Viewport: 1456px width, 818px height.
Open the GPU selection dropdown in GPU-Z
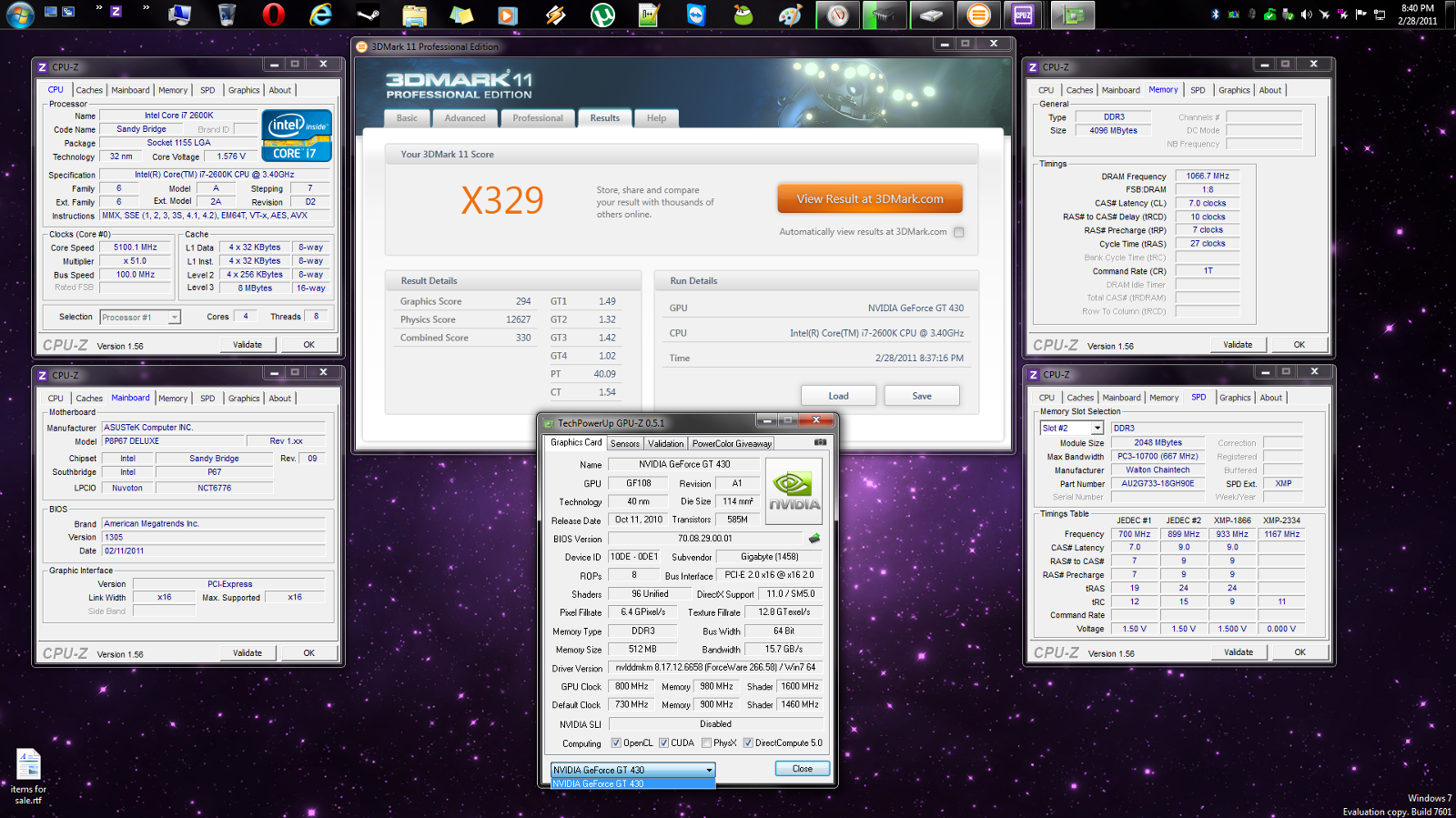(632, 770)
